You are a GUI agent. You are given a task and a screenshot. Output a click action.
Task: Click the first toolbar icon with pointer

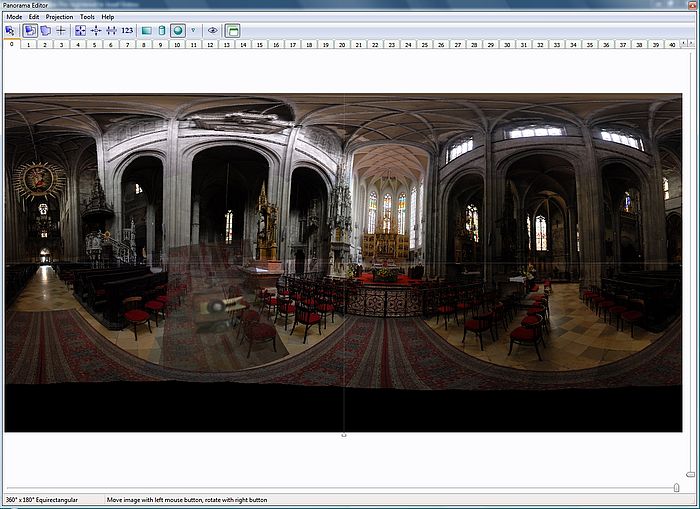(10, 31)
